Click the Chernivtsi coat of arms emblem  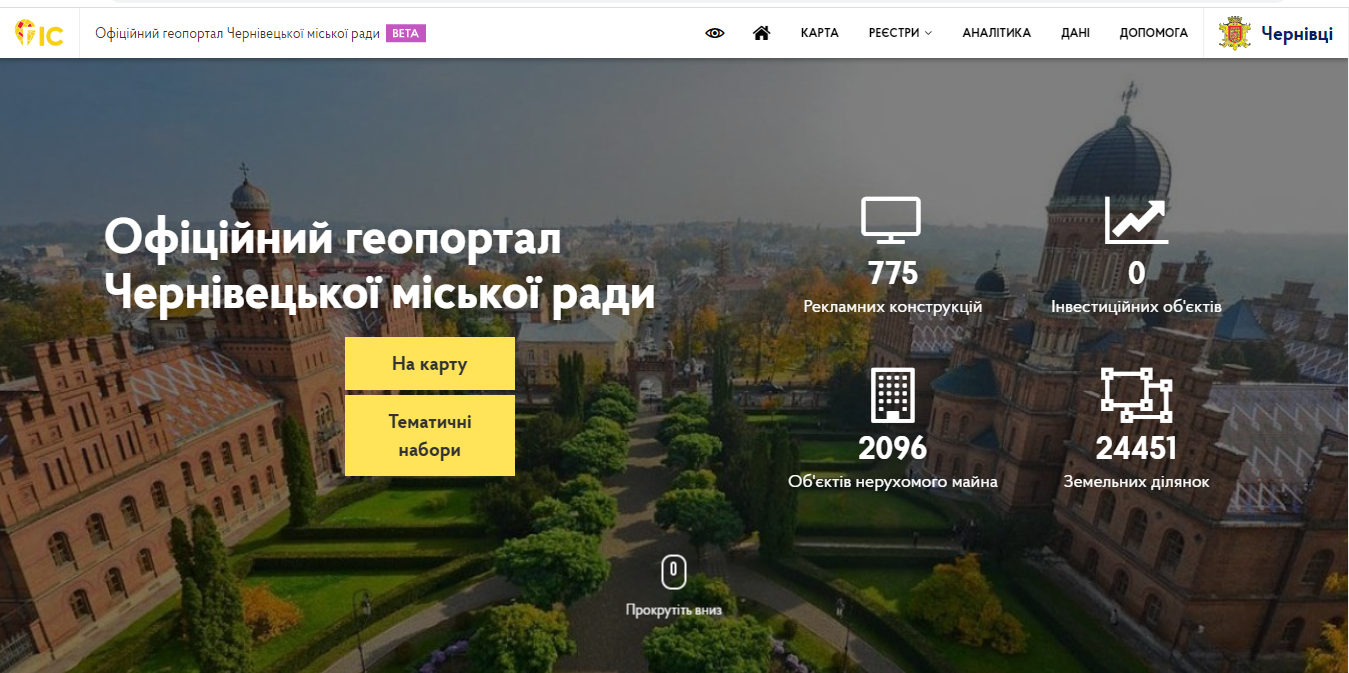[1234, 33]
